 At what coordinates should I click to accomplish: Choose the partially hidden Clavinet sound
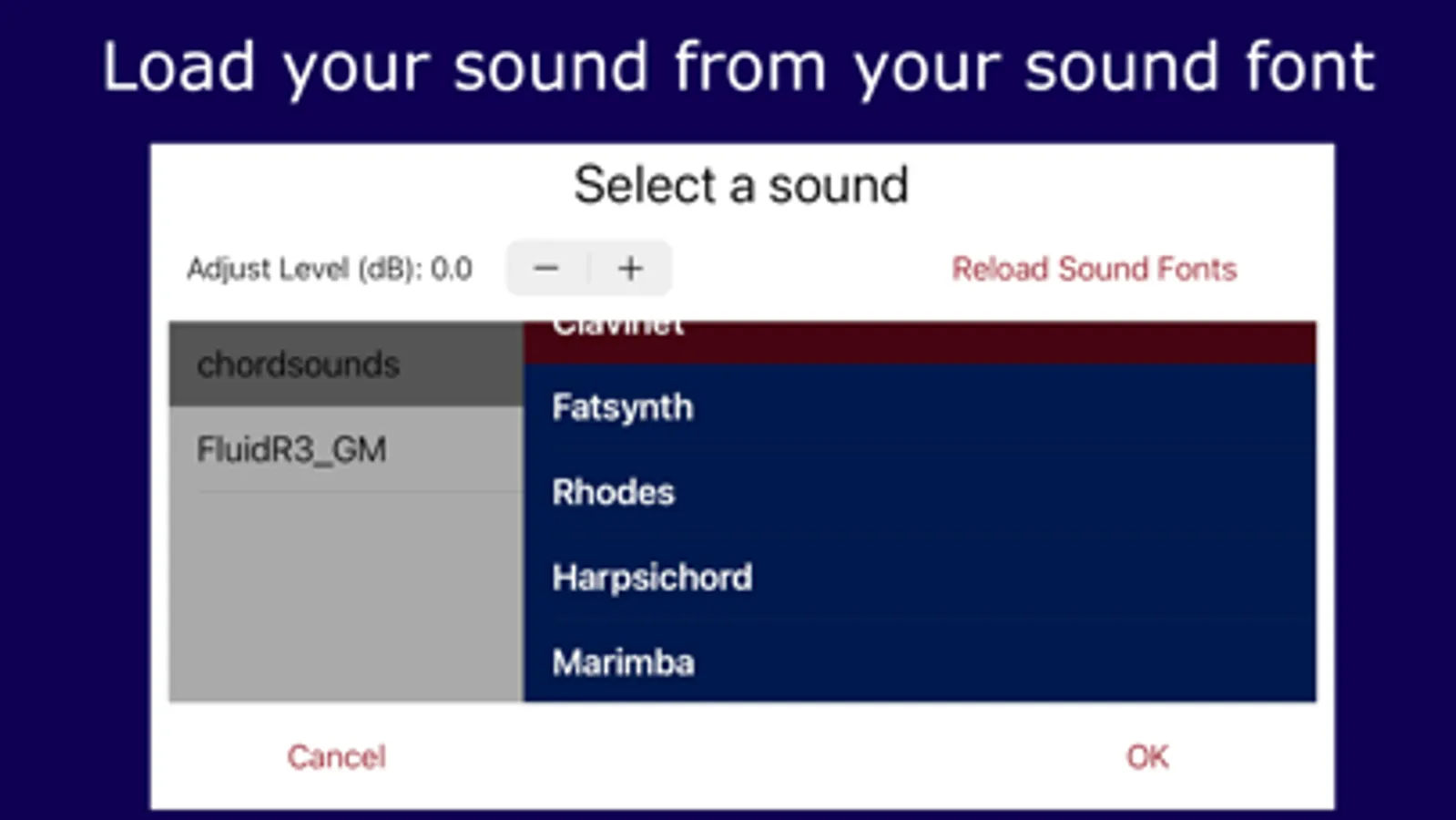pos(920,341)
